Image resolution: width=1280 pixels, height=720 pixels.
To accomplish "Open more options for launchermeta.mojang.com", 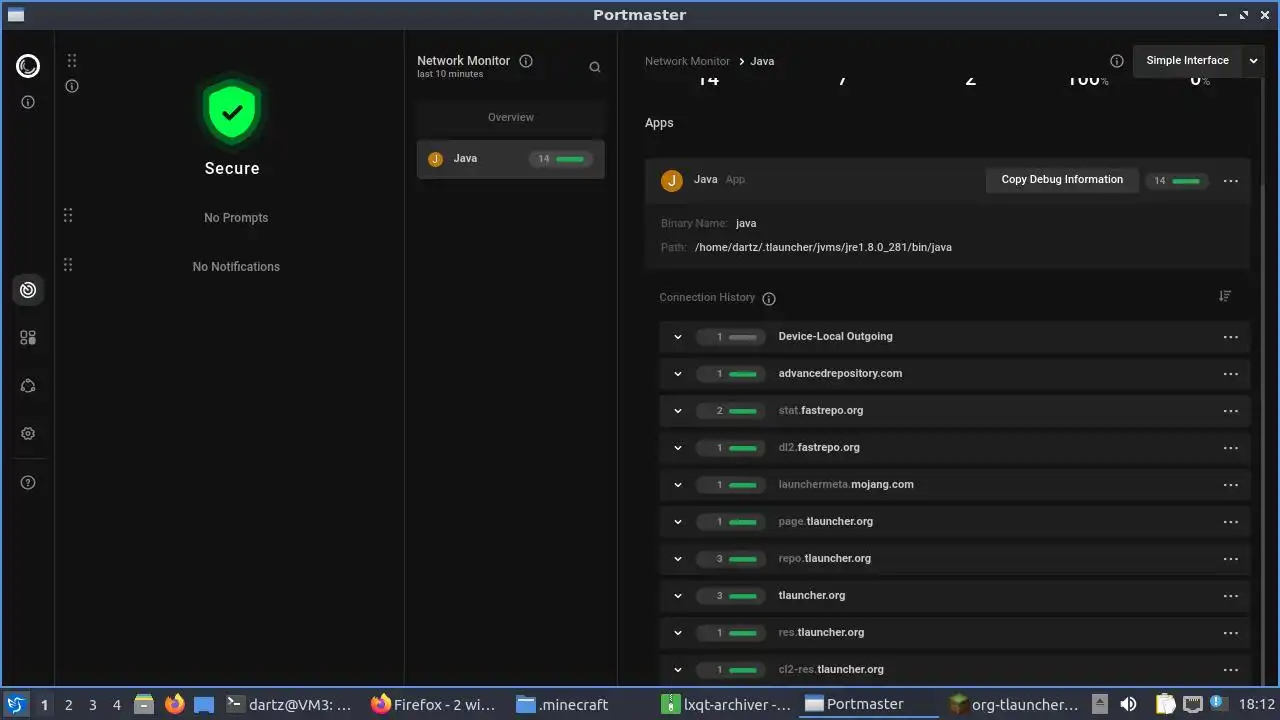I will click(1231, 485).
